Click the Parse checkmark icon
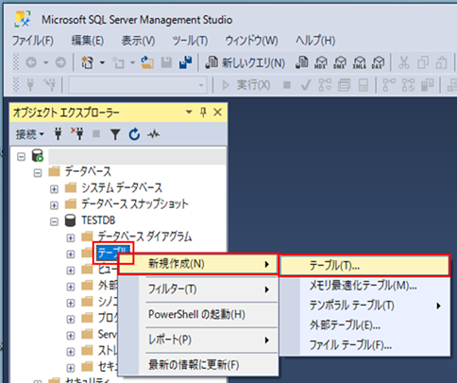The height and width of the screenshot is (383, 457). pos(306,85)
